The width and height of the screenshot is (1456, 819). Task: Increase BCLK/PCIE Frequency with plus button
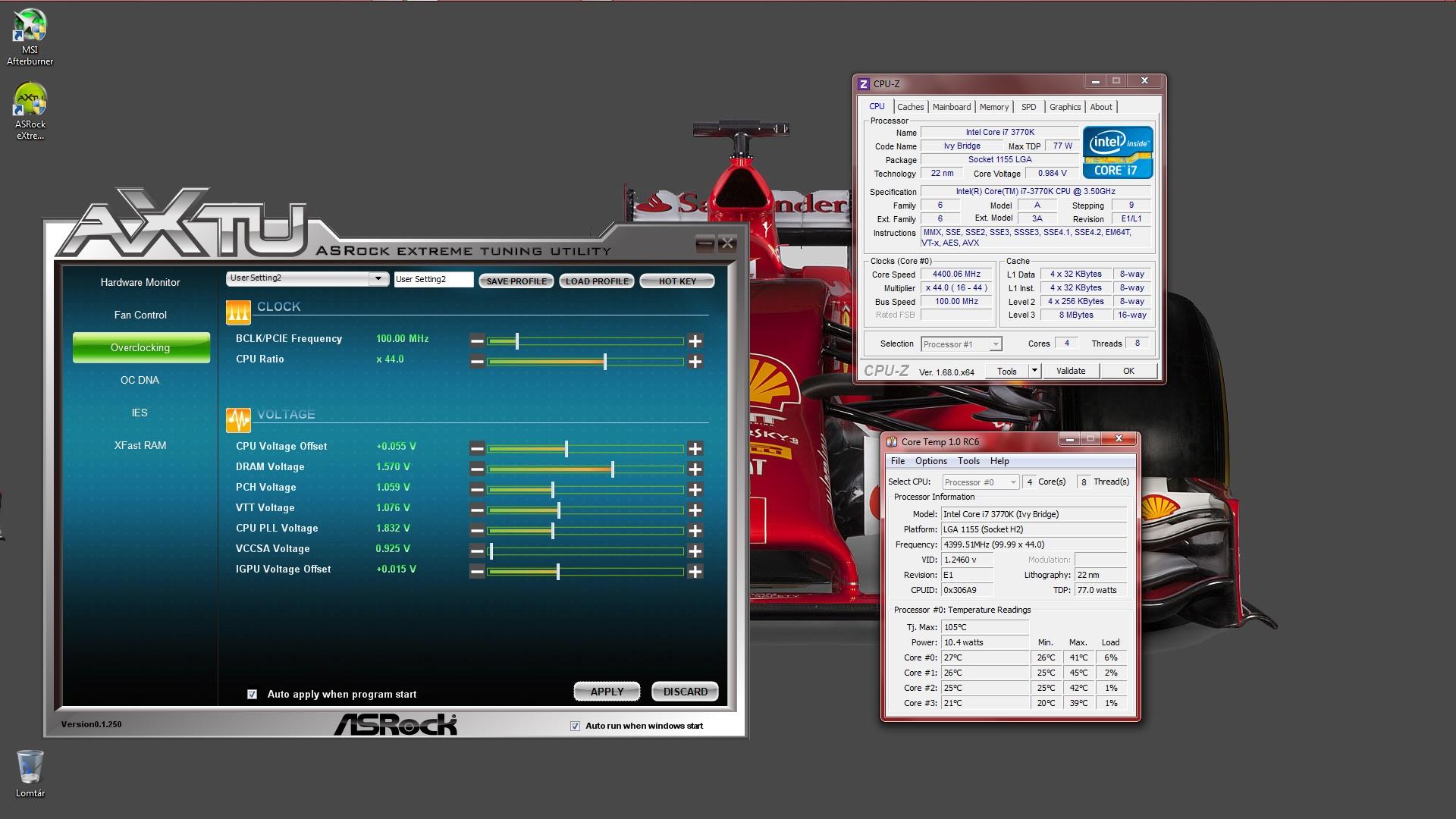coord(695,341)
